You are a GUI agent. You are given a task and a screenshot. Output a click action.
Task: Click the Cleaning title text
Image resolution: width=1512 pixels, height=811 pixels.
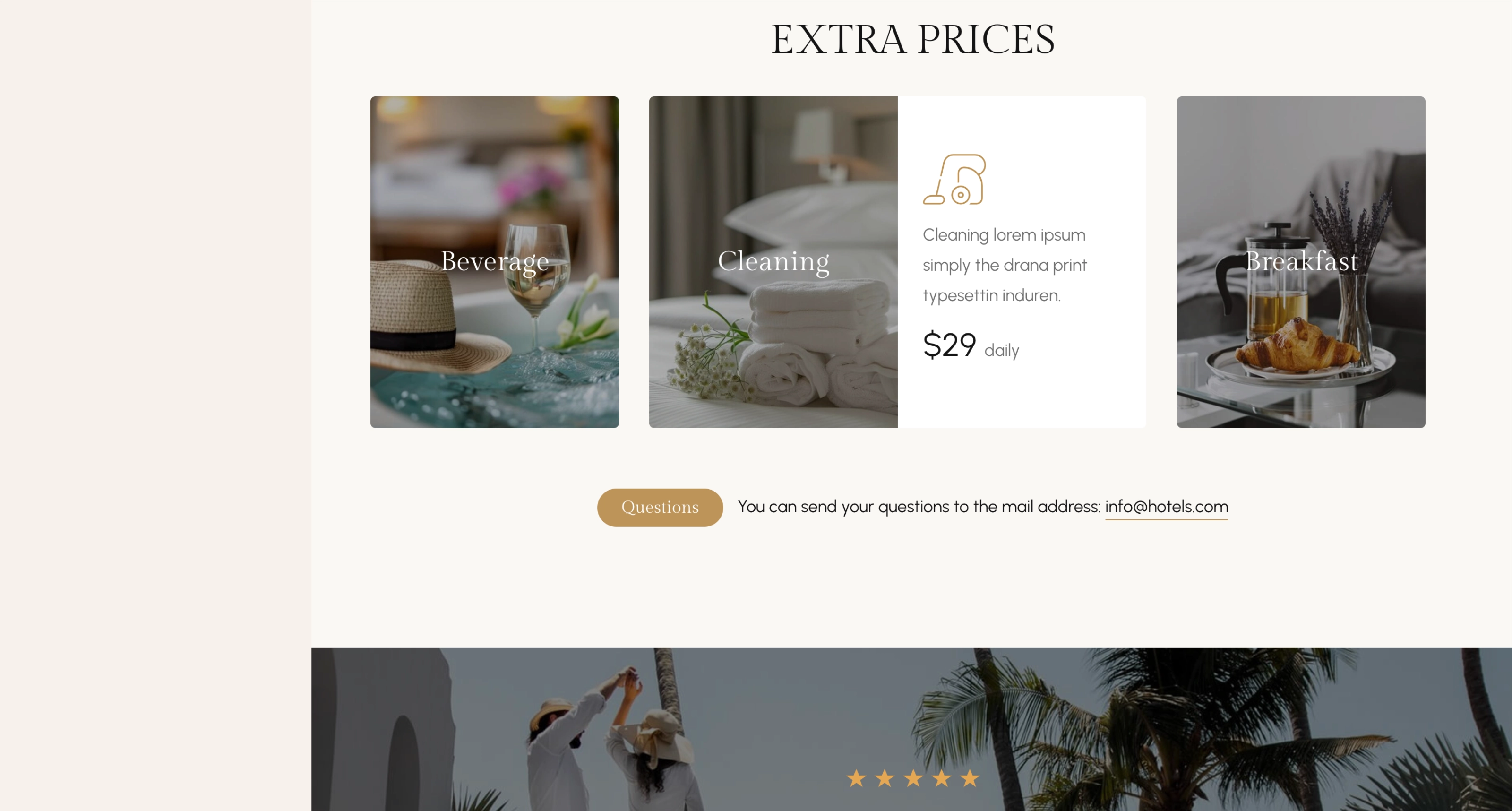point(773,261)
